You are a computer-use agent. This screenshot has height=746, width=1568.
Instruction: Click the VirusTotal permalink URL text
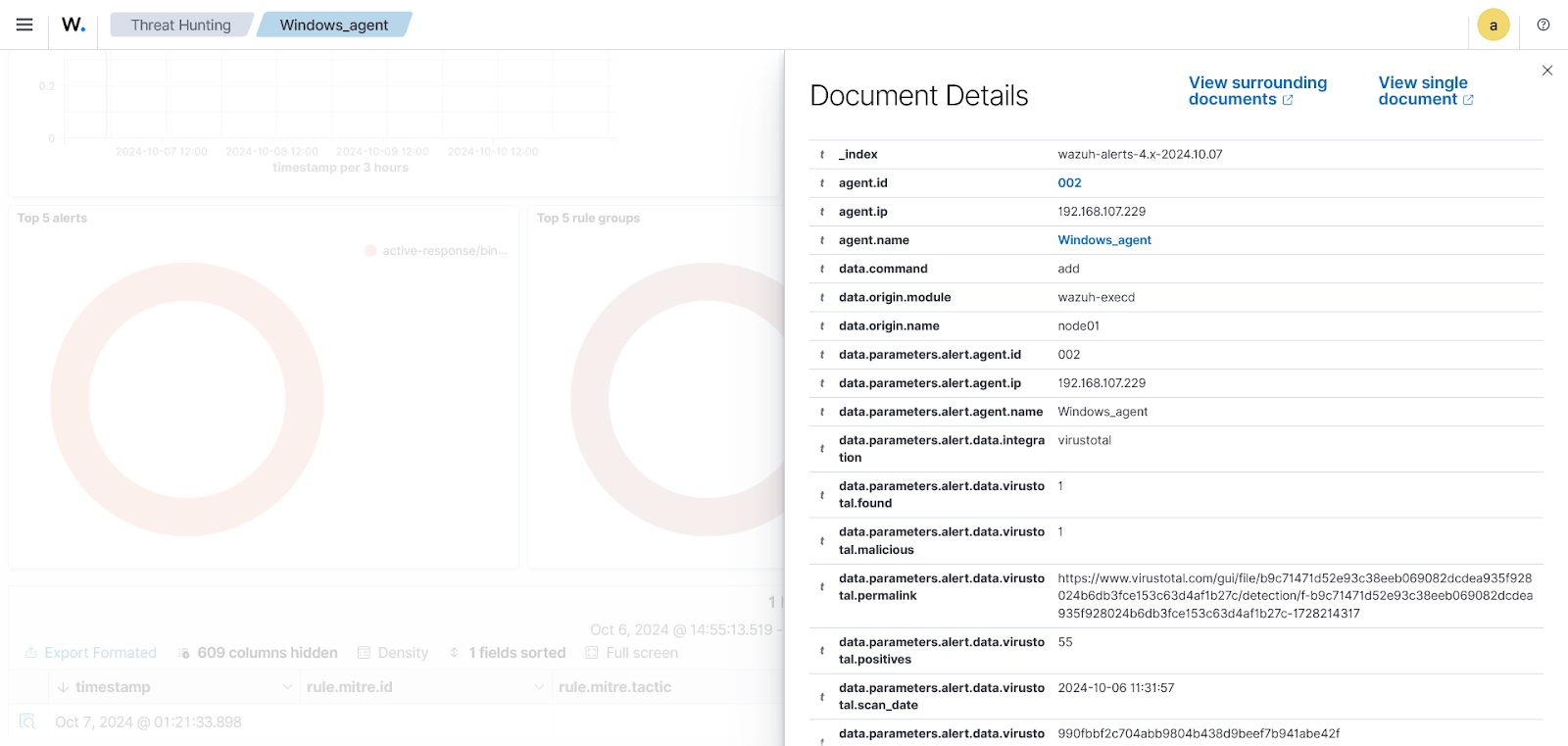[x=1296, y=596]
